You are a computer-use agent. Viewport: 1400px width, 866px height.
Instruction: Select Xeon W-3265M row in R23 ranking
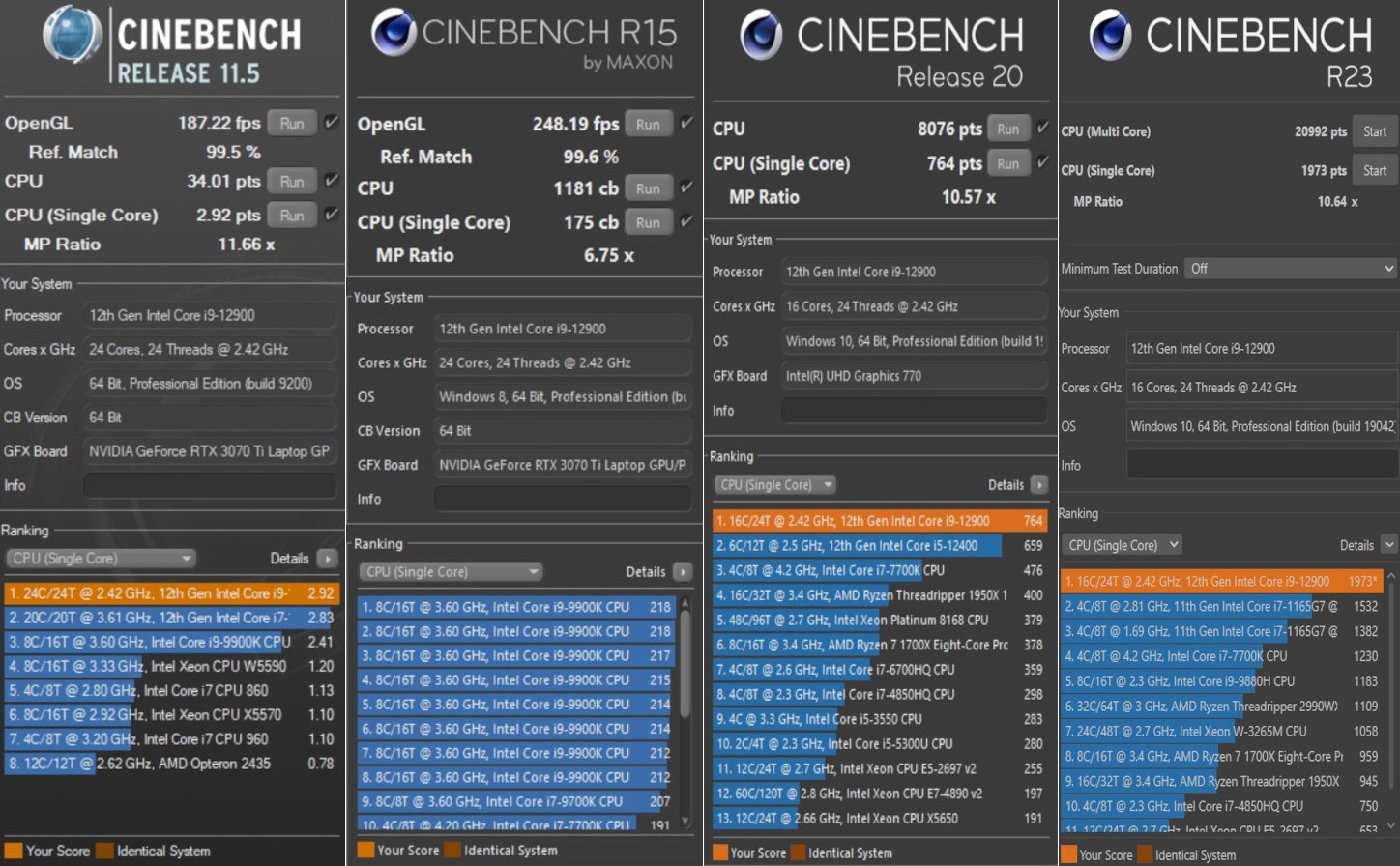(x=1222, y=732)
